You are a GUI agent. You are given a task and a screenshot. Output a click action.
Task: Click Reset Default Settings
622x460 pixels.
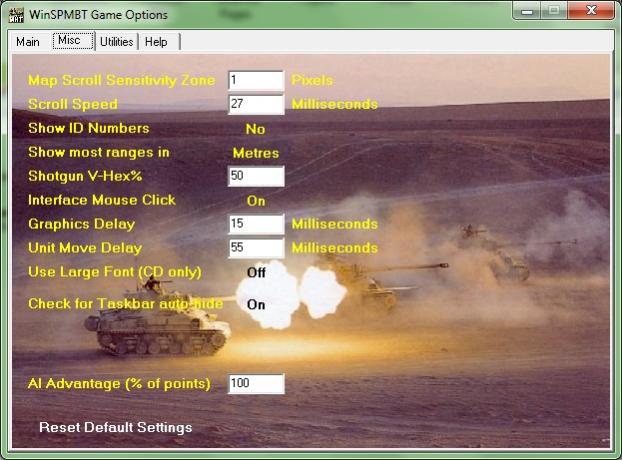tap(115, 427)
